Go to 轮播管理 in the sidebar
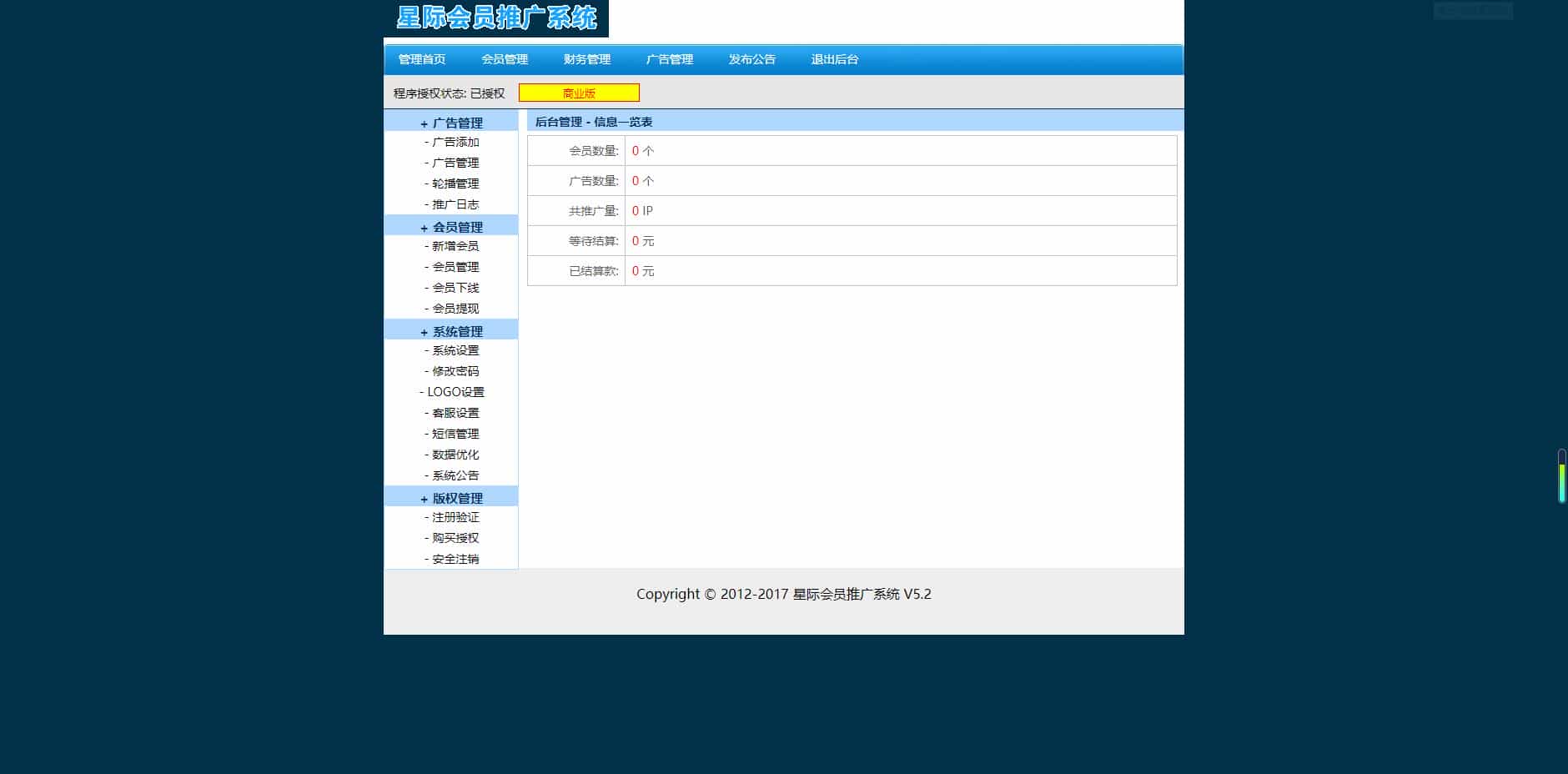 tap(452, 183)
